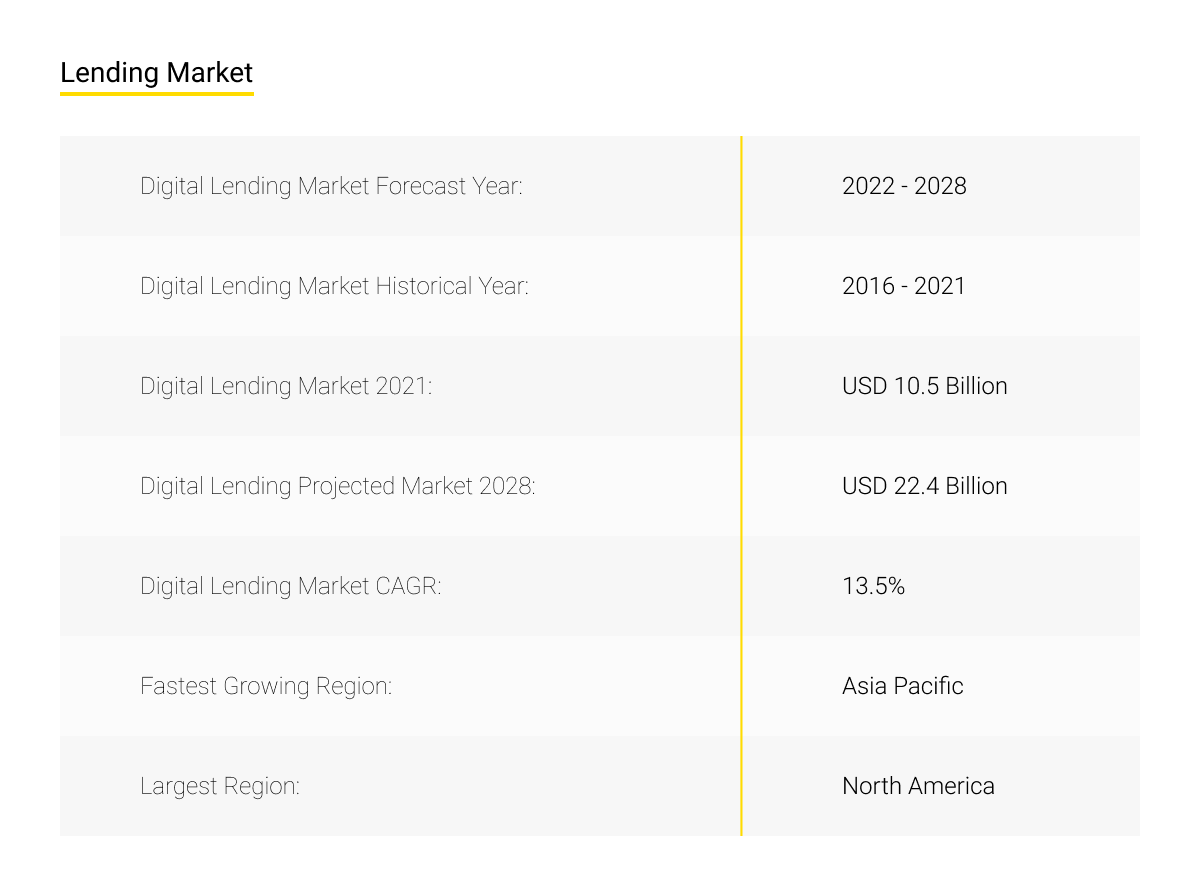
Task: Select the 2016 - 2021 historical value
Action: (903, 286)
